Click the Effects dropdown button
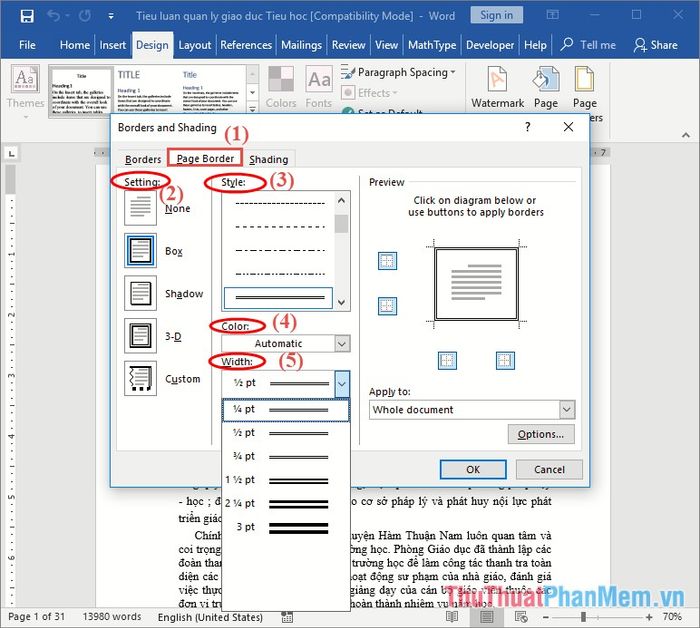Viewport: 700px width, 628px height. coord(370,93)
